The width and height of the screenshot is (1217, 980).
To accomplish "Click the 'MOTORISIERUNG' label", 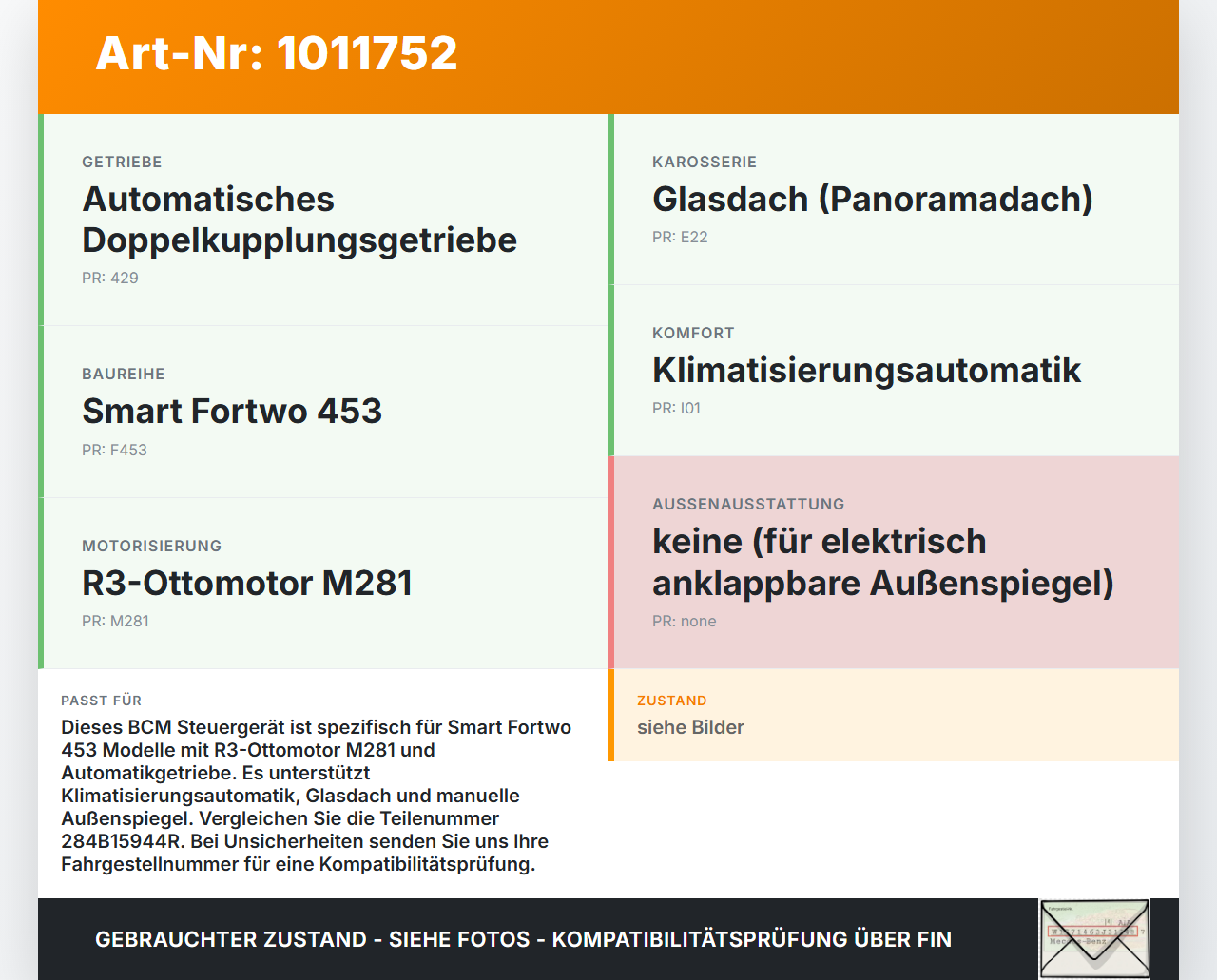I will tap(152, 546).
